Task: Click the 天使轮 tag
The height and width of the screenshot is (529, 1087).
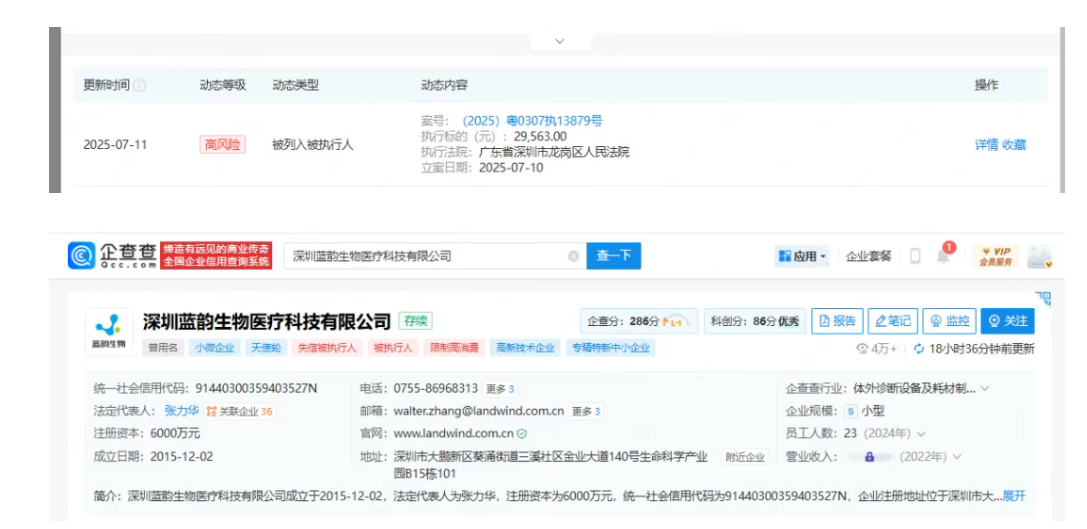Action: click(x=266, y=348)
